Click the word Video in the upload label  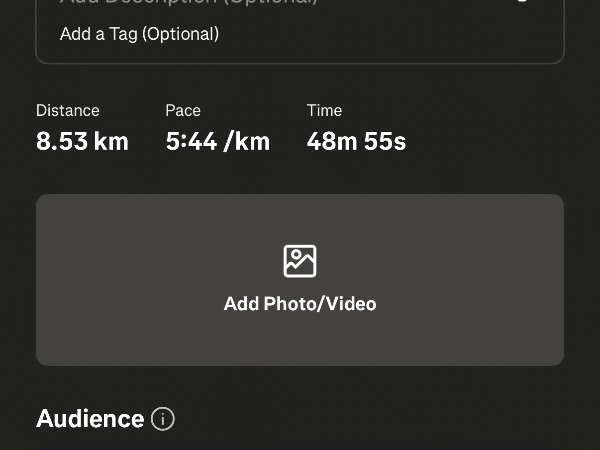350,304
